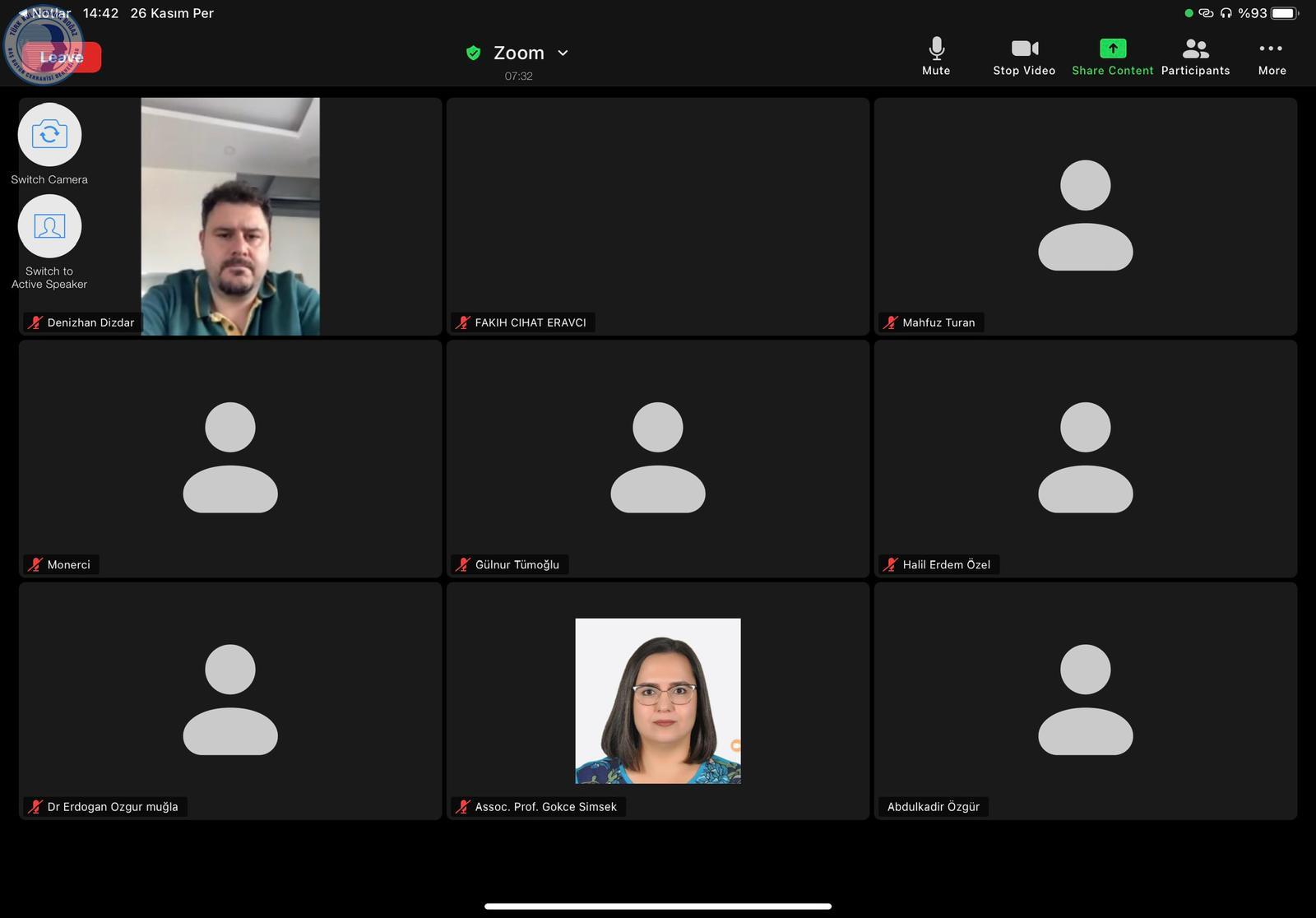Click the Denizhan Dizdar name label

coord(90,322)
